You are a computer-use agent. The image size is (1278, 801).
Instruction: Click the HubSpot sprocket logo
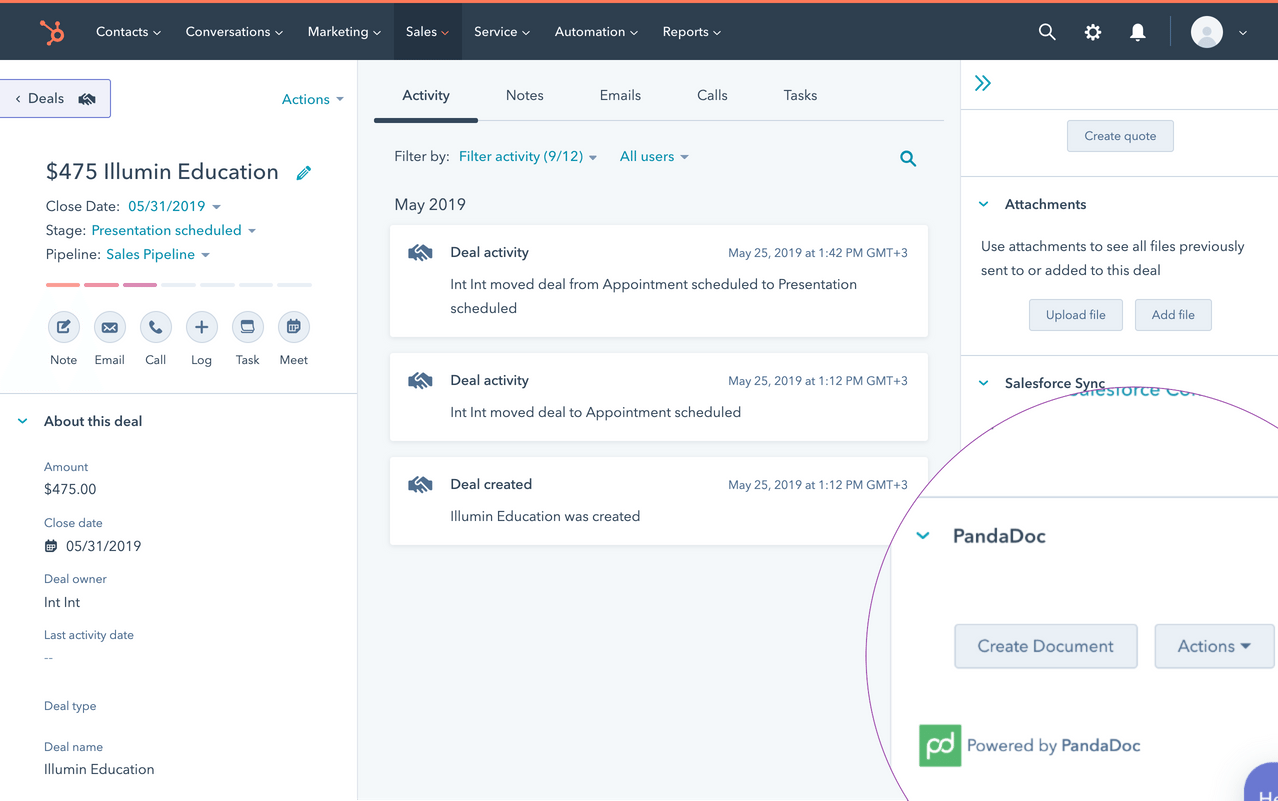(x=52, y=32)
